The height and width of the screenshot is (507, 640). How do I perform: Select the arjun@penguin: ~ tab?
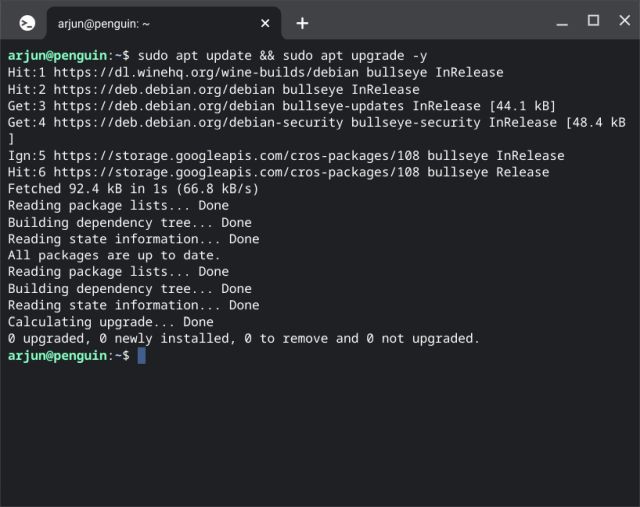pos(150,23)
